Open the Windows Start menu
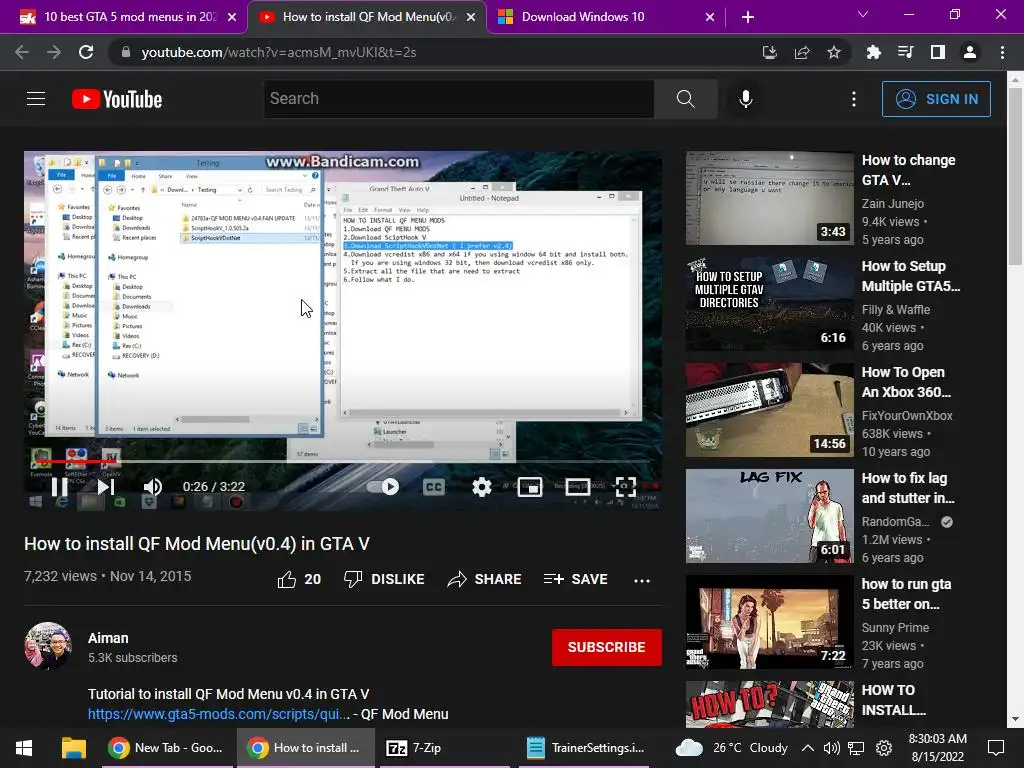Screen dimensions: 1024x768 pyautogui.click(x=24, y=748)
